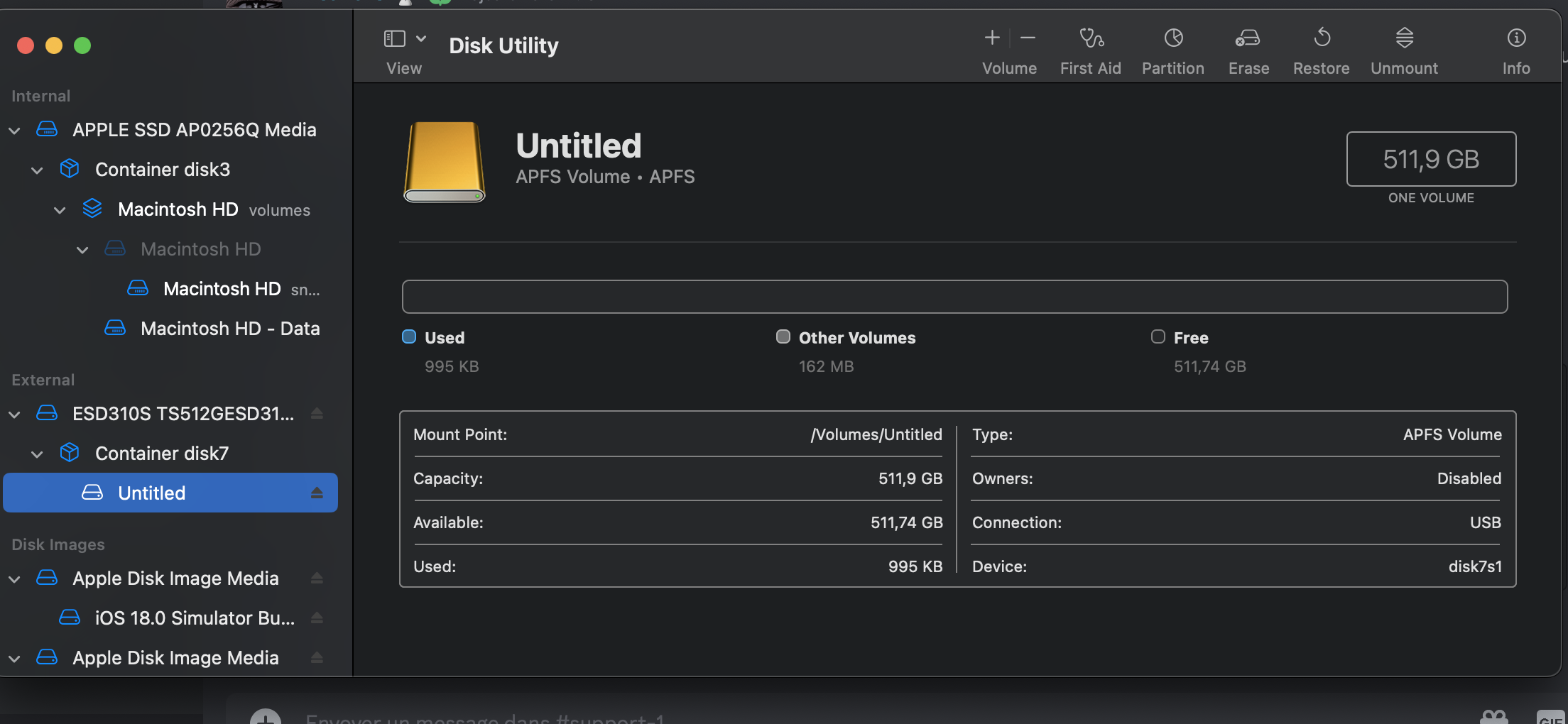Eject second Apple Disk Image Media
This screenshot has height=724, width=1568.
tap(317, 658)
